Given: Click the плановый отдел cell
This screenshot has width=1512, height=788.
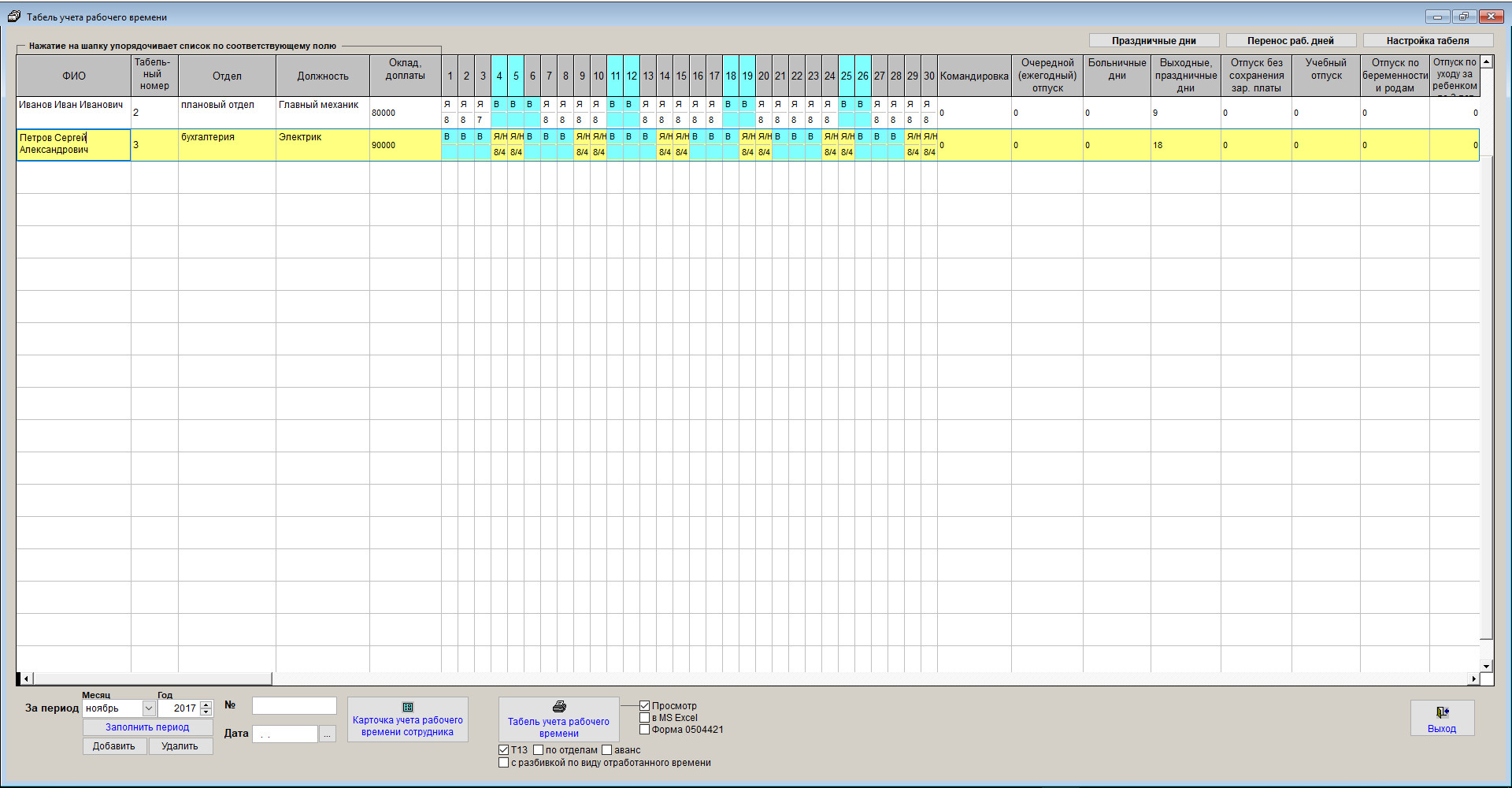Looking at the screenshot, I should click(227, 113).
